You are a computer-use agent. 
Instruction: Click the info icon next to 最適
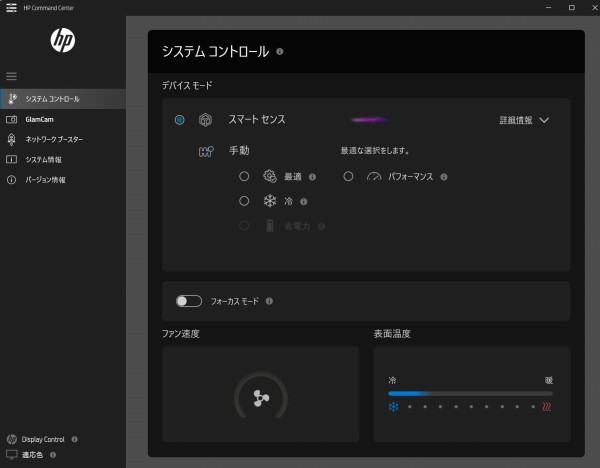[313, 177]
